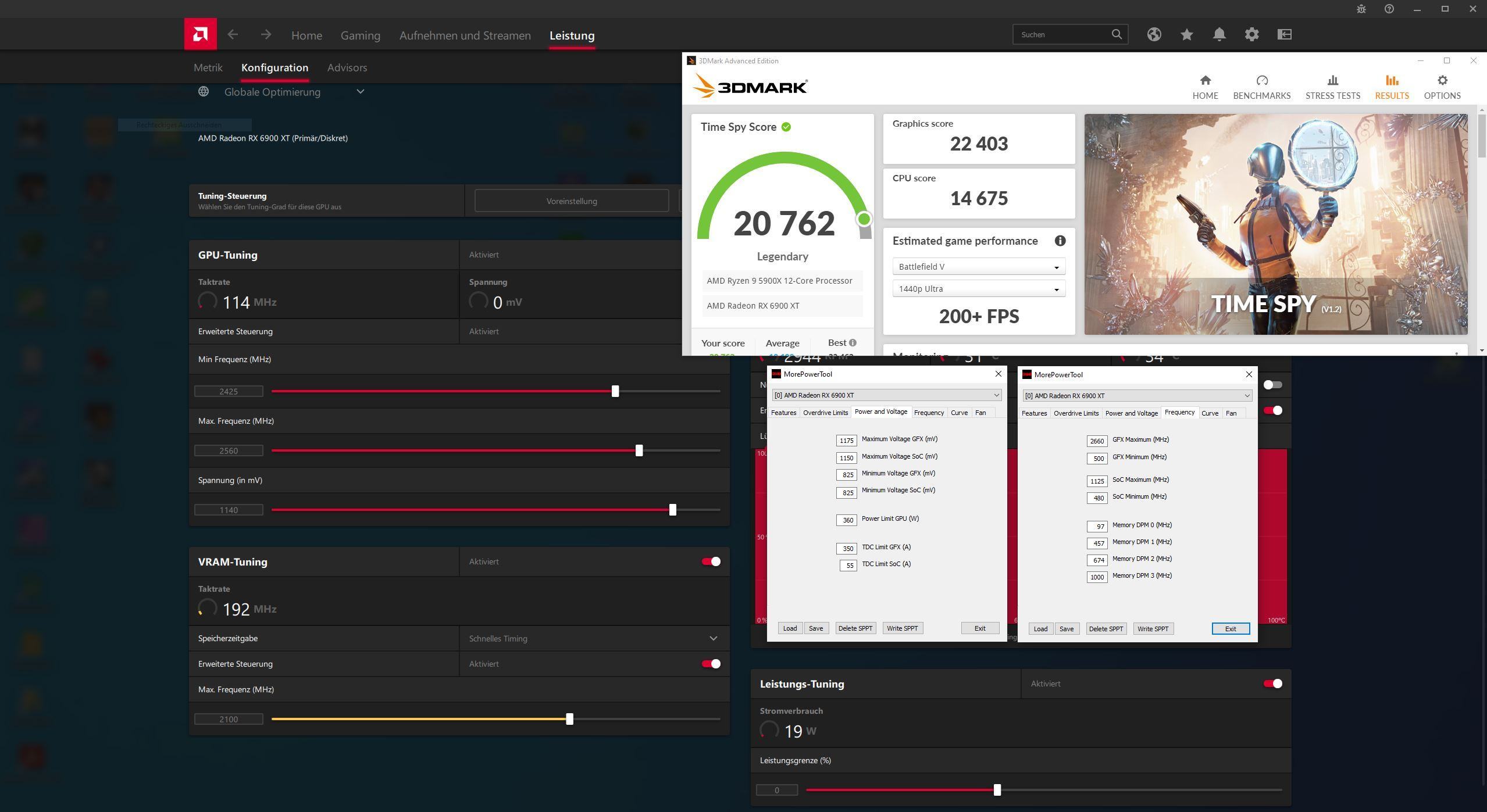Viewport: 1487px width, 812px height.
Task: Click Min Frequenz value box 2425
Action: click(229, 392)
